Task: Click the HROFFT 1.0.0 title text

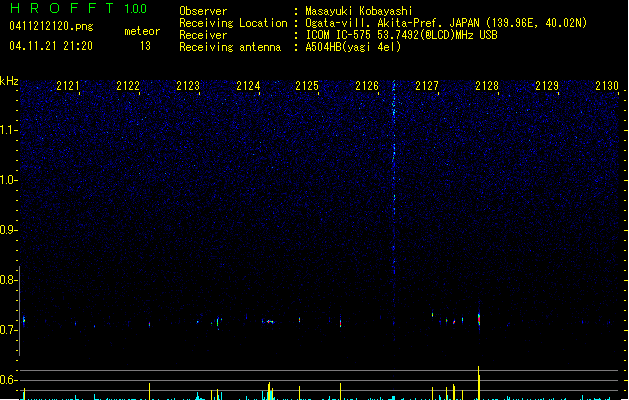Action: [79, 8]
